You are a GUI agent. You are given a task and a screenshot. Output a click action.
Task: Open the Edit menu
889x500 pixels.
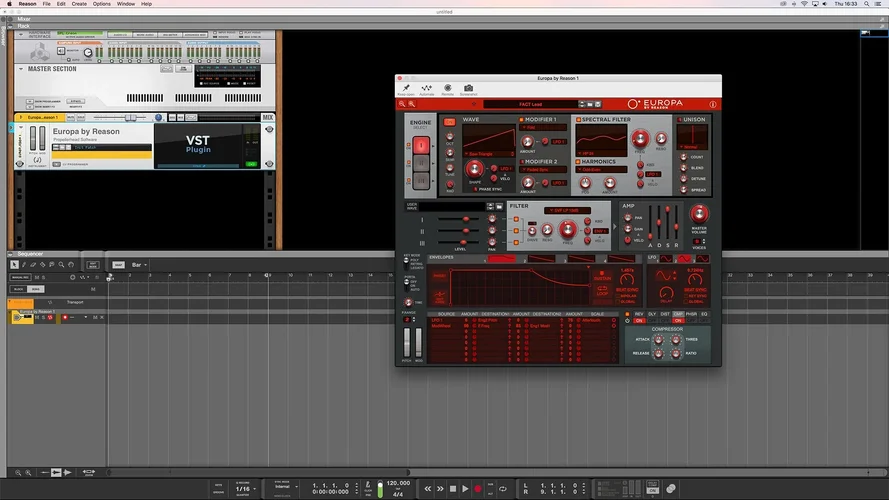click(x=61, y=4)
